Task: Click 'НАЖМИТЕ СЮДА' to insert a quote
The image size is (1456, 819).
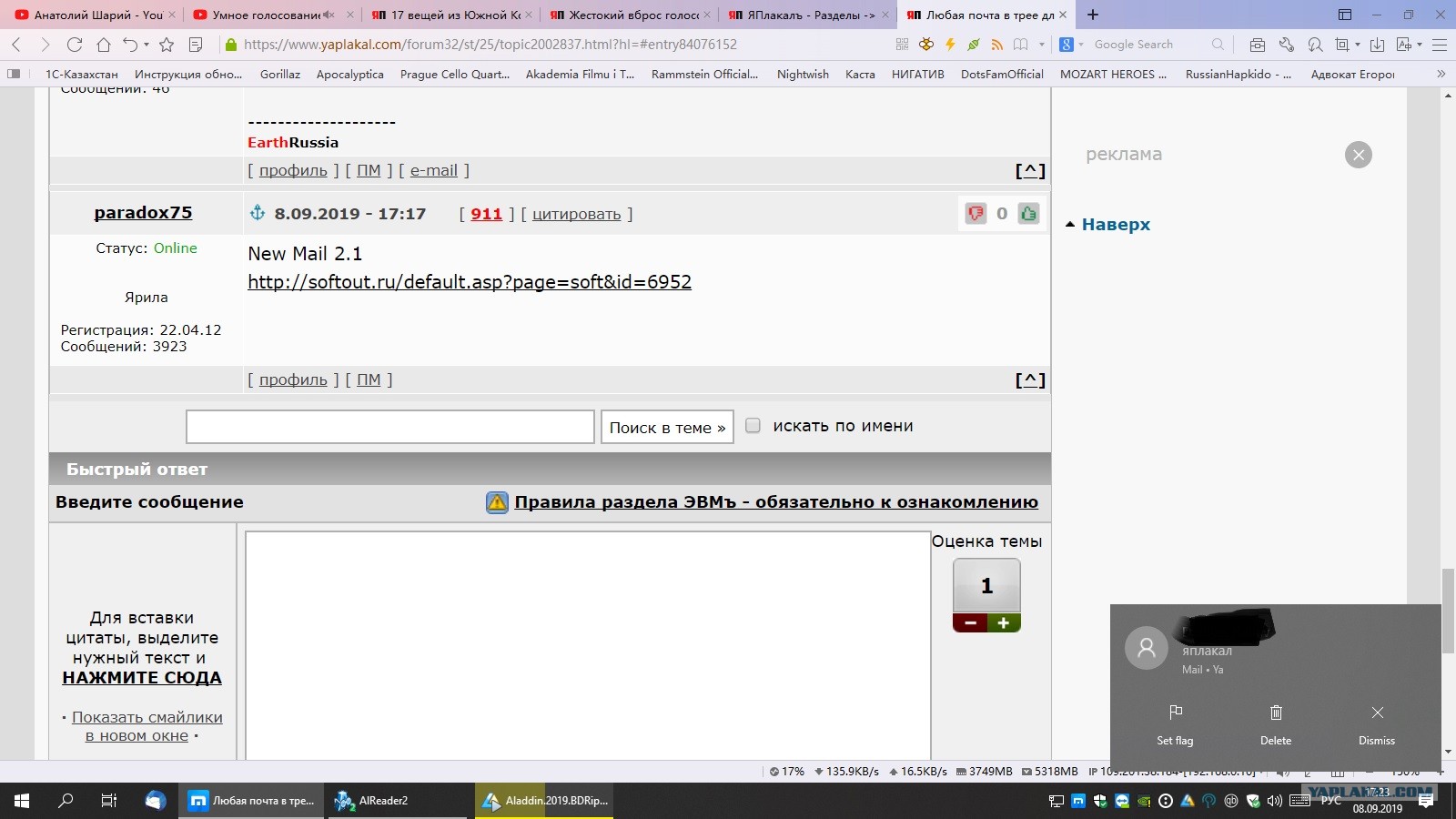Action: pos(142,677)
